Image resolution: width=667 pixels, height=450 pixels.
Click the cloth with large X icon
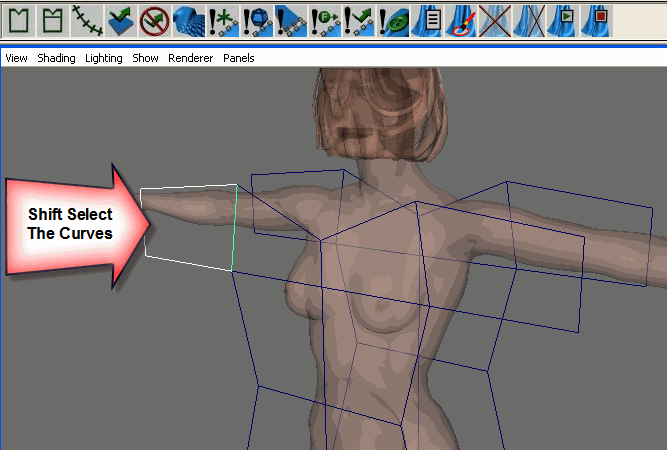[496, 17]
